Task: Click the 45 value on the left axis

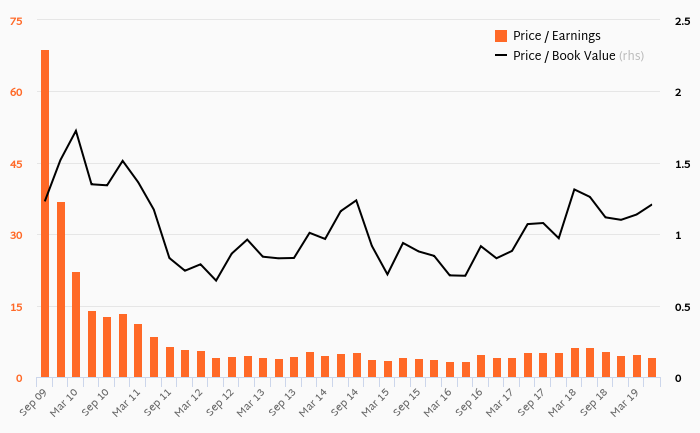Action: (16, 163)
